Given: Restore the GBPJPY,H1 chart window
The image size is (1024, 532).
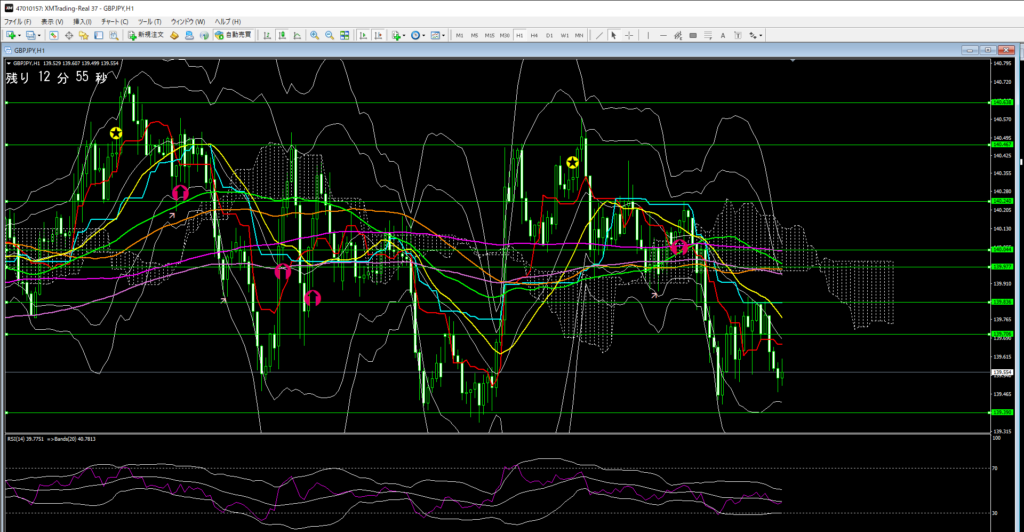Looking at the screenshot, I should [x=988, y=50].
